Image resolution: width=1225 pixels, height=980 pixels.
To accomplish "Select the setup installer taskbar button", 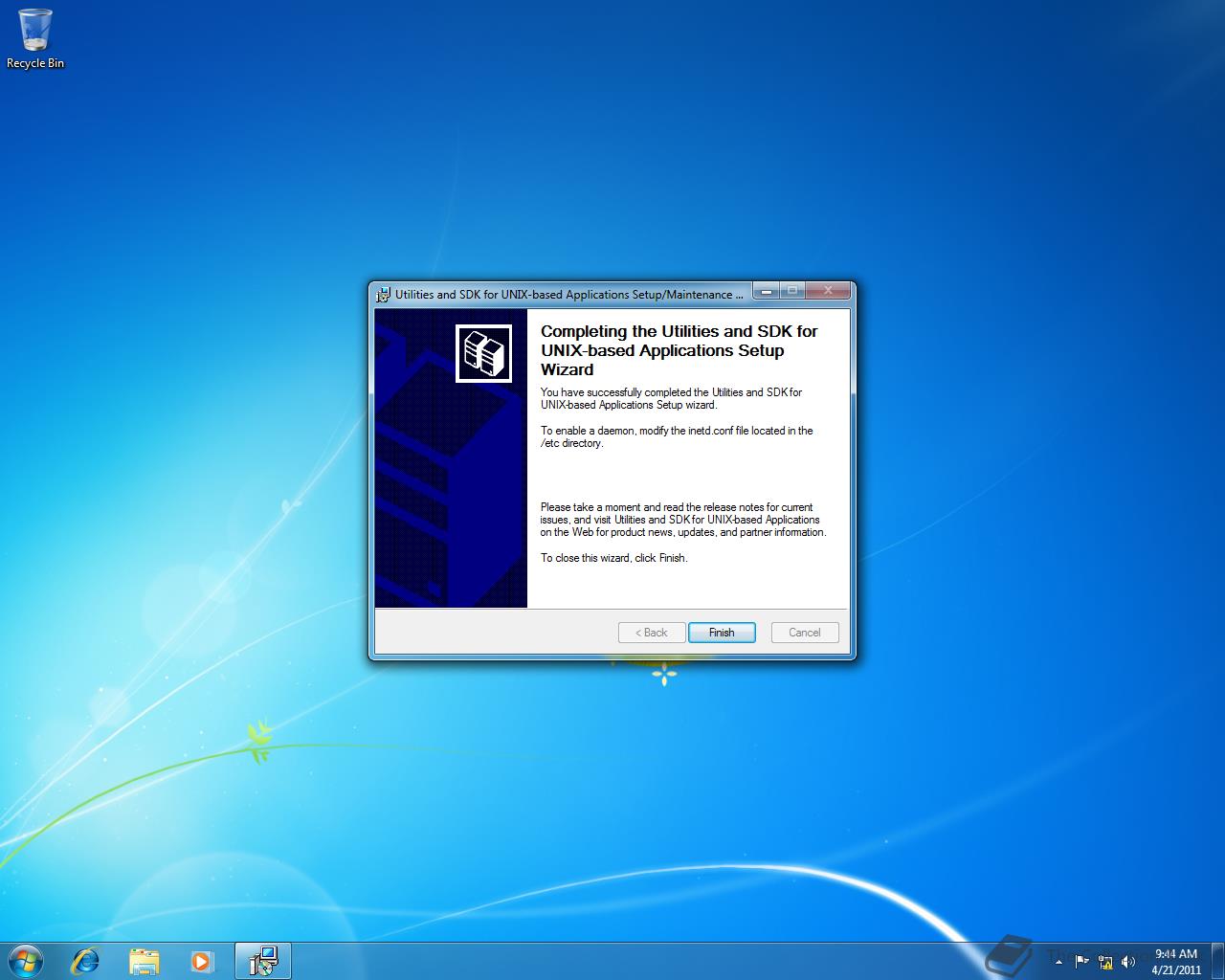I will (262, 961).
